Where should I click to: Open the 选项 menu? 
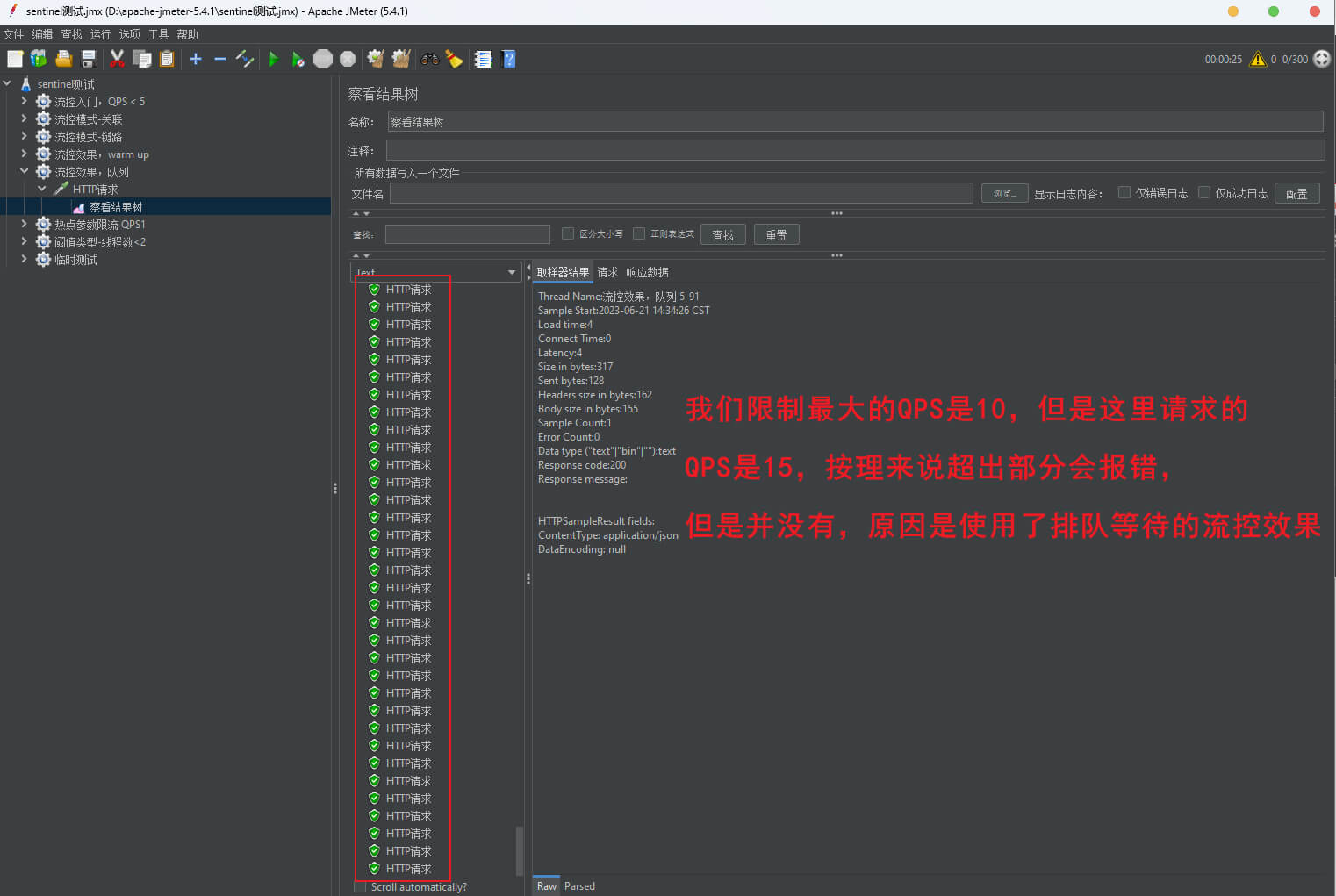click(x=129, y=34)
